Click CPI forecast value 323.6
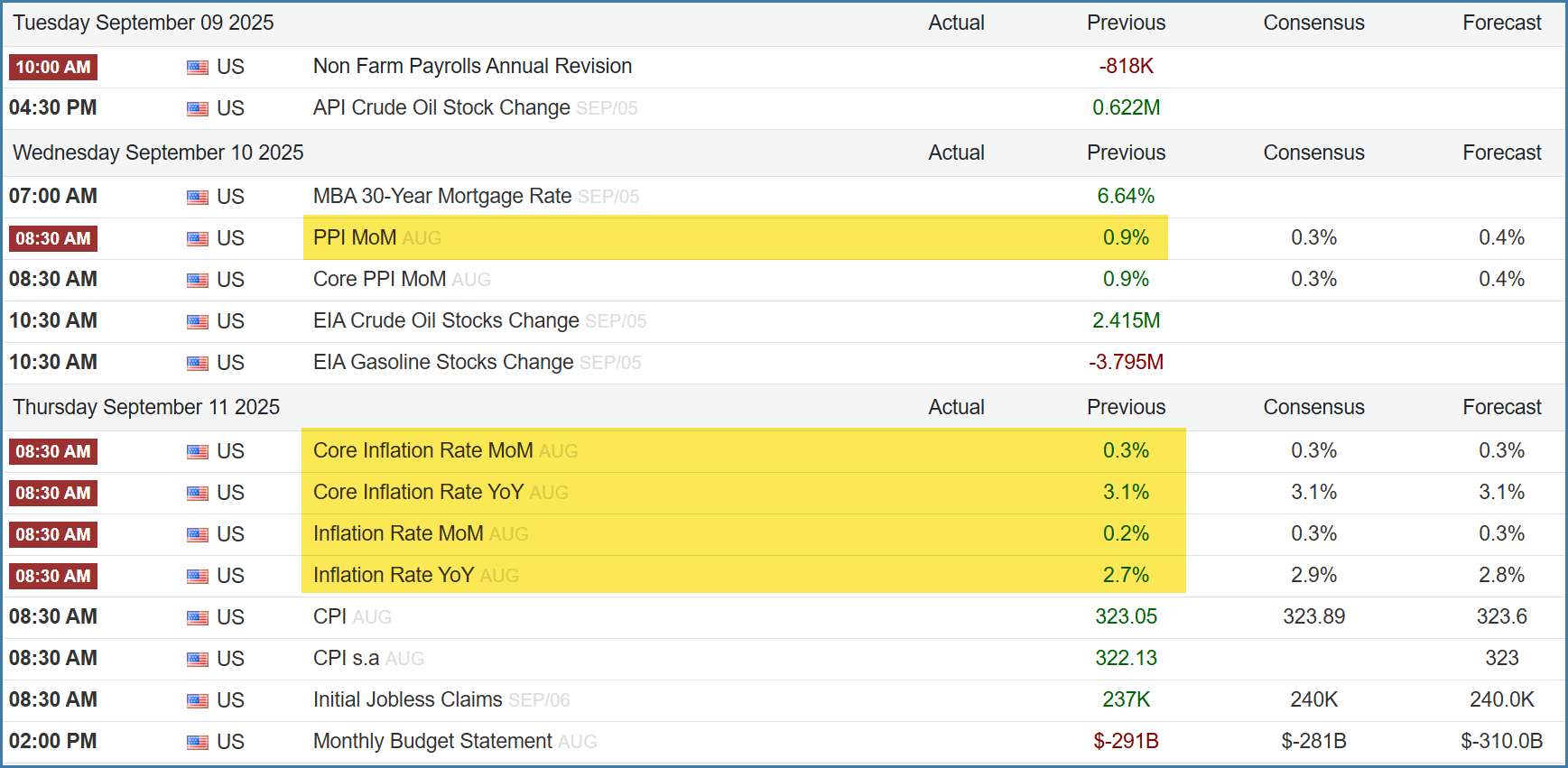The width and height of the screenshot is (1568, 768). pos(1502,616)
